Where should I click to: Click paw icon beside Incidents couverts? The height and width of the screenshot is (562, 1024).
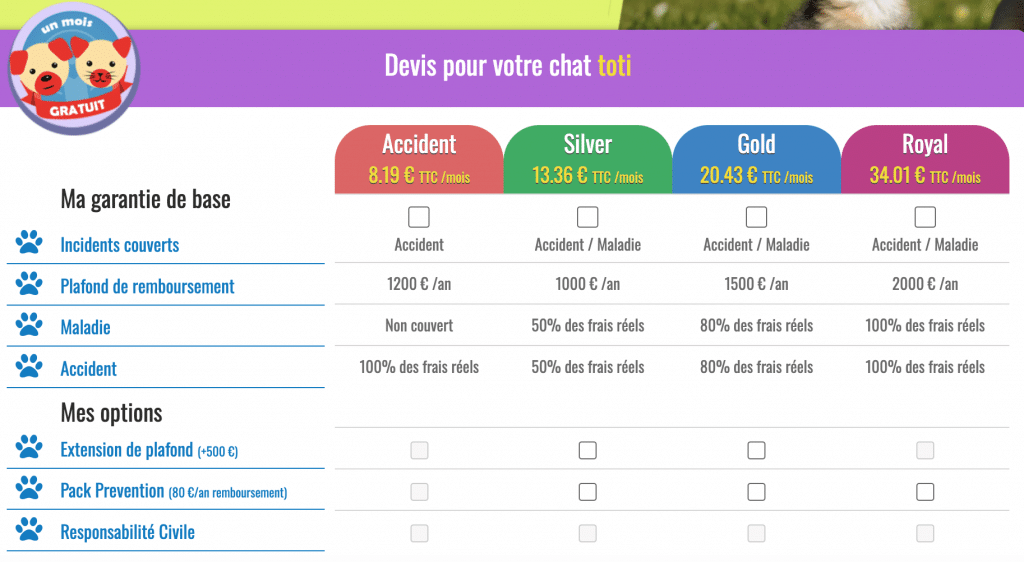(29, 243)
